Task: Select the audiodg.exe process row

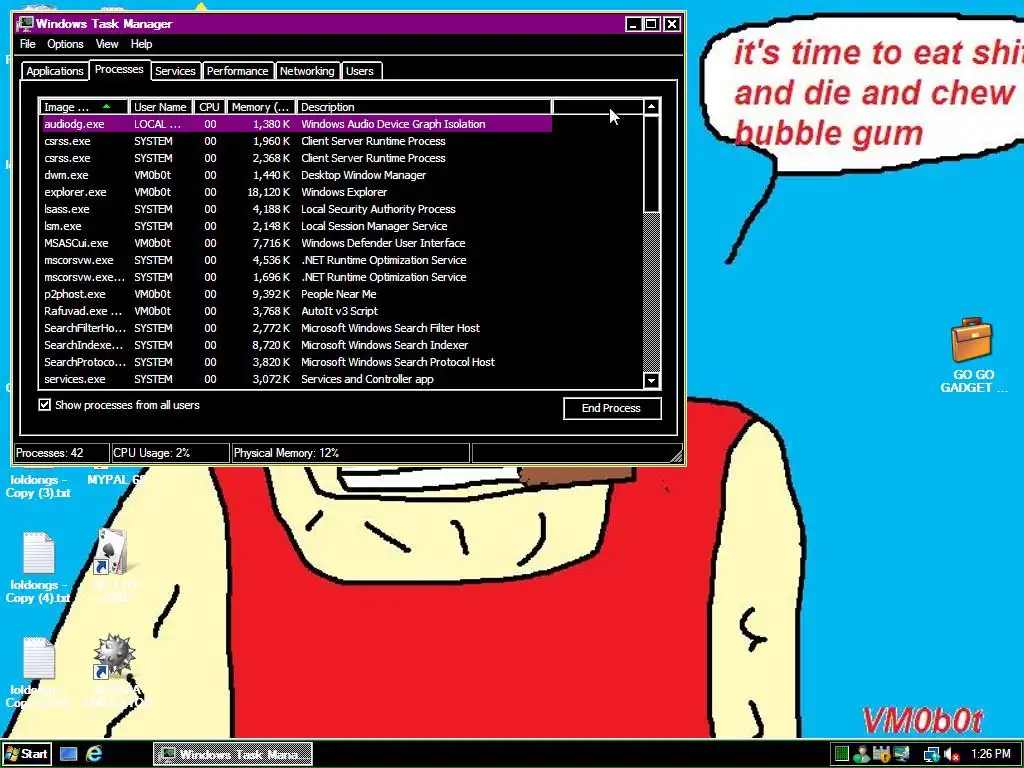Action: (x=296, y=124)
